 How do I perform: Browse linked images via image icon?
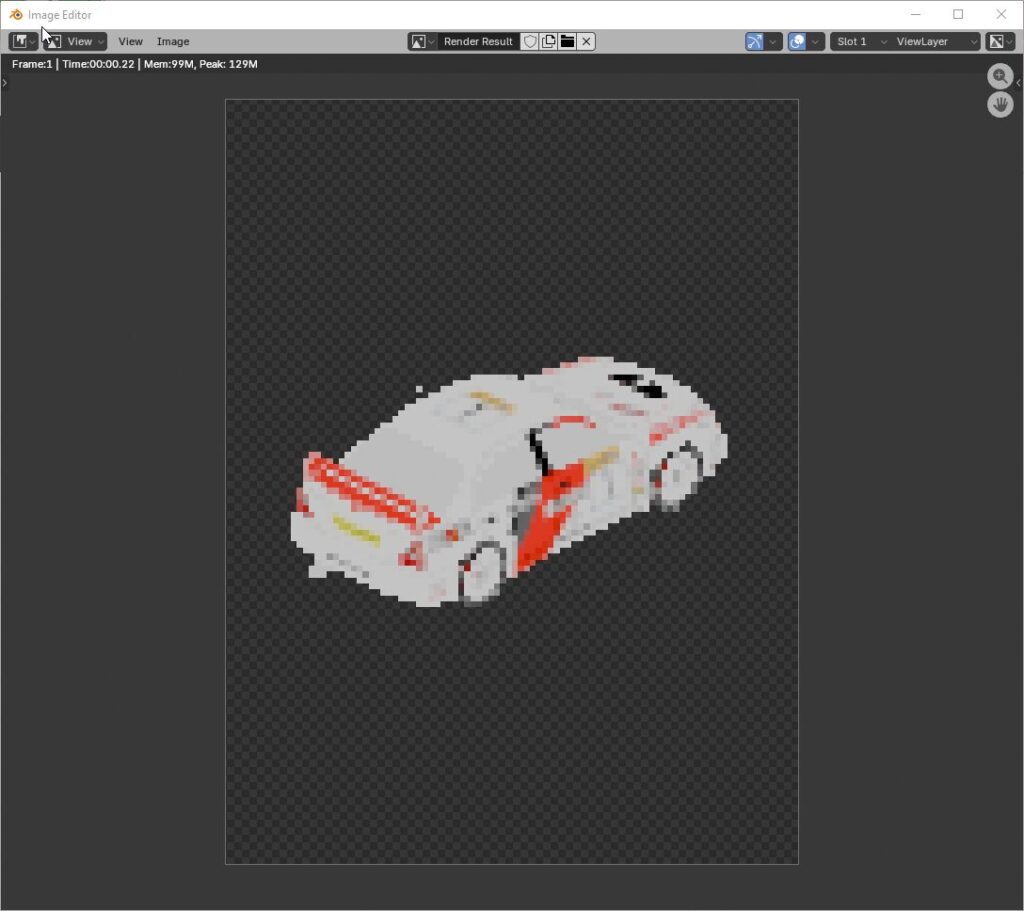point(422,41)
